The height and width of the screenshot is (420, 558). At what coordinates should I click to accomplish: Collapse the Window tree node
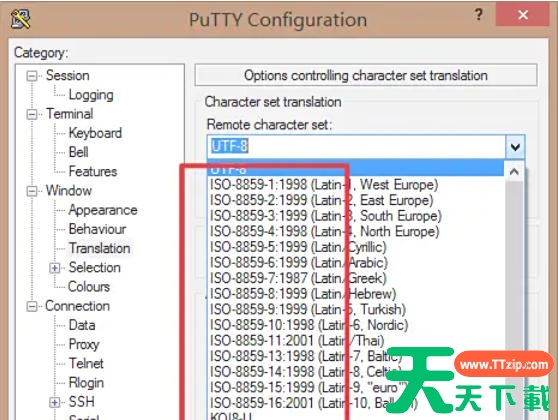[32, 191]
